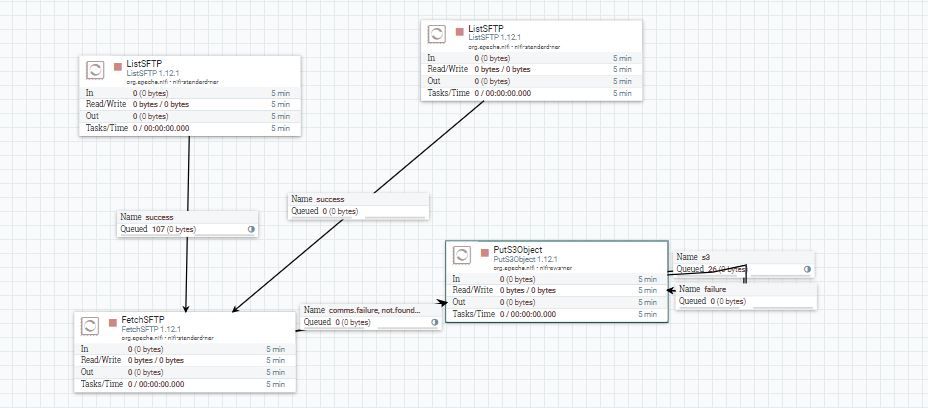This screenshot has width=928, height=408.
Task: Click the red stopped indicator next to PutS3Object
Action: [x=485, y=252]
